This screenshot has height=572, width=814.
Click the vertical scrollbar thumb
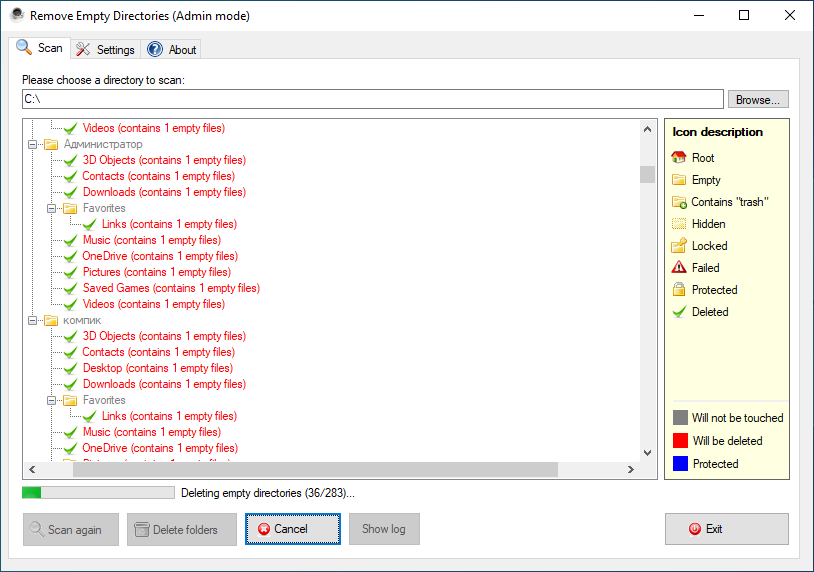(x=647, y=174)
